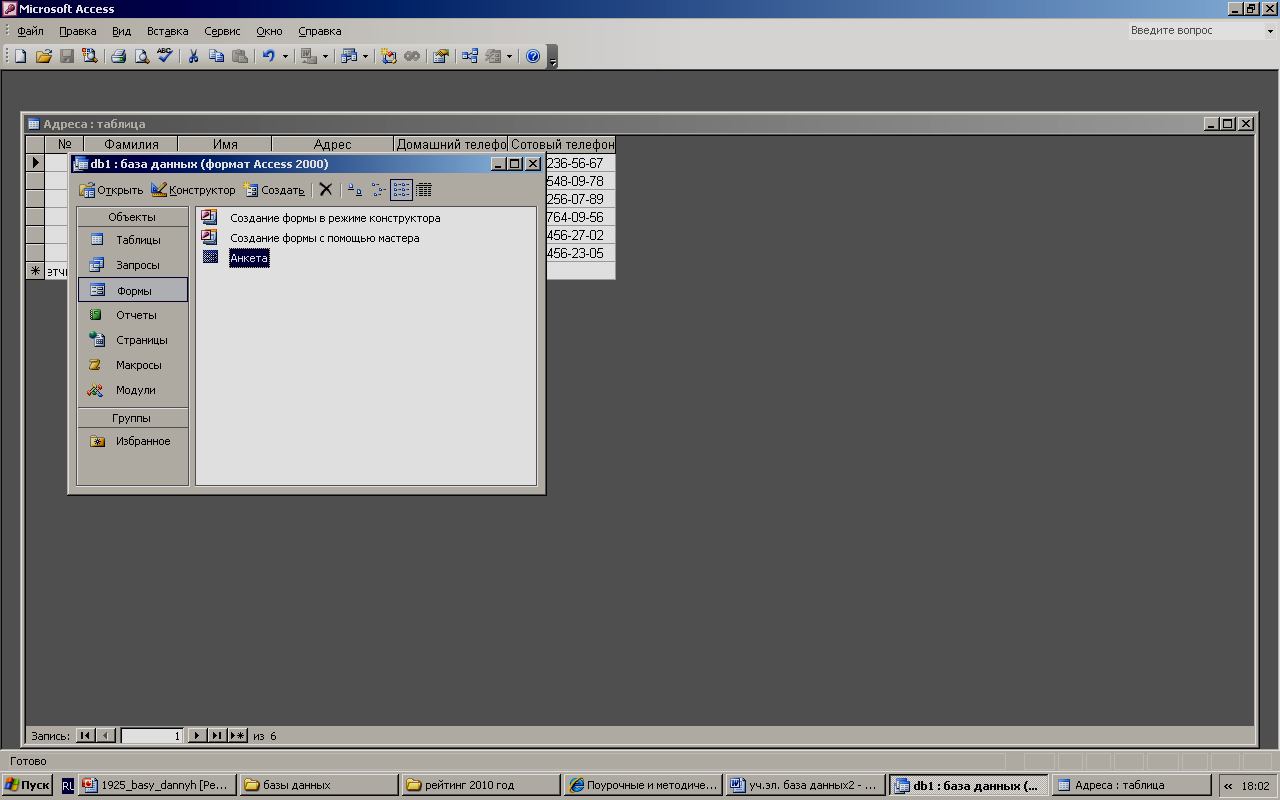Click the Save disk icon

[x=67, y=56]
